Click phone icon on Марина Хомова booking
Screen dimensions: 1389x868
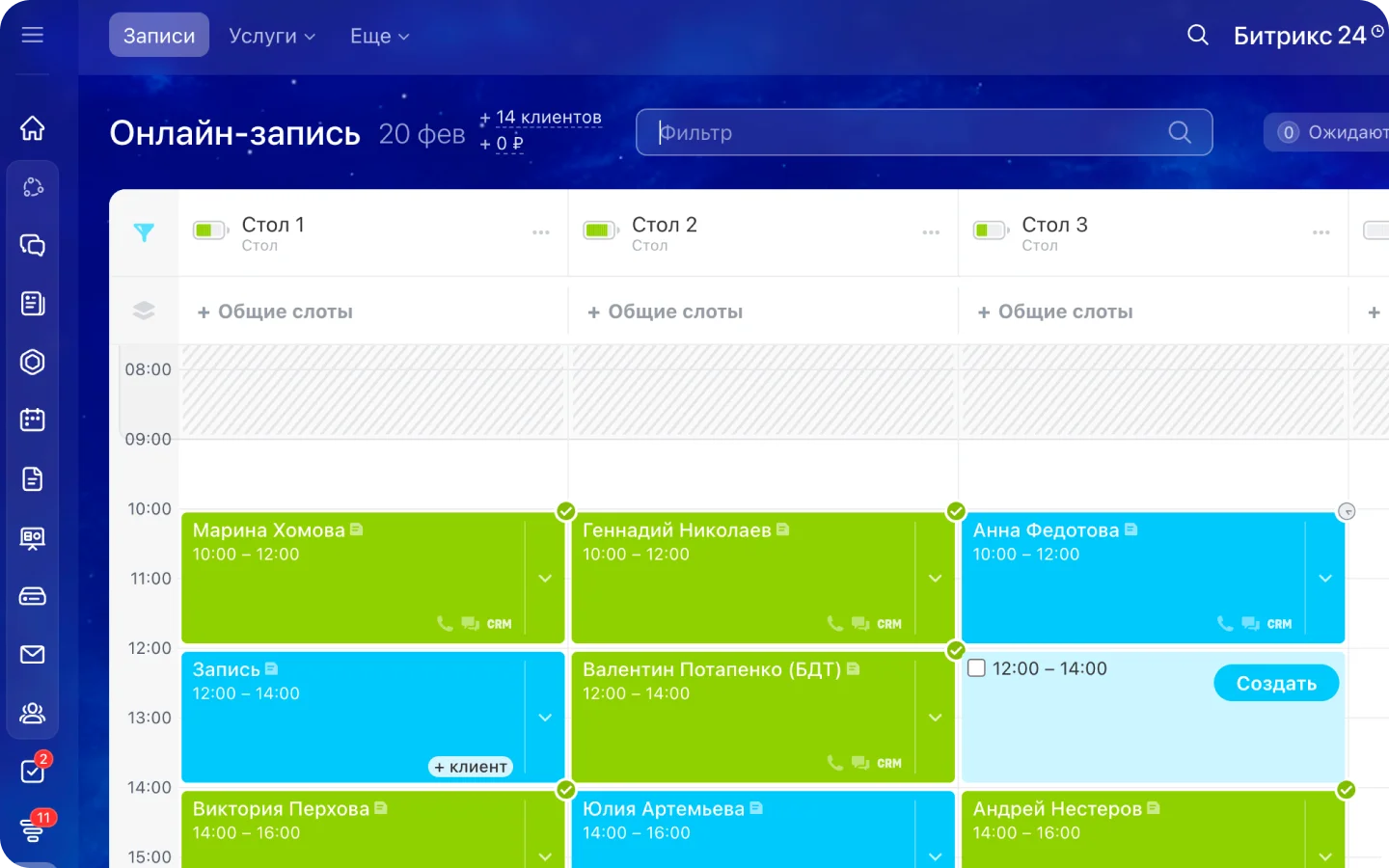click(445, 624)
